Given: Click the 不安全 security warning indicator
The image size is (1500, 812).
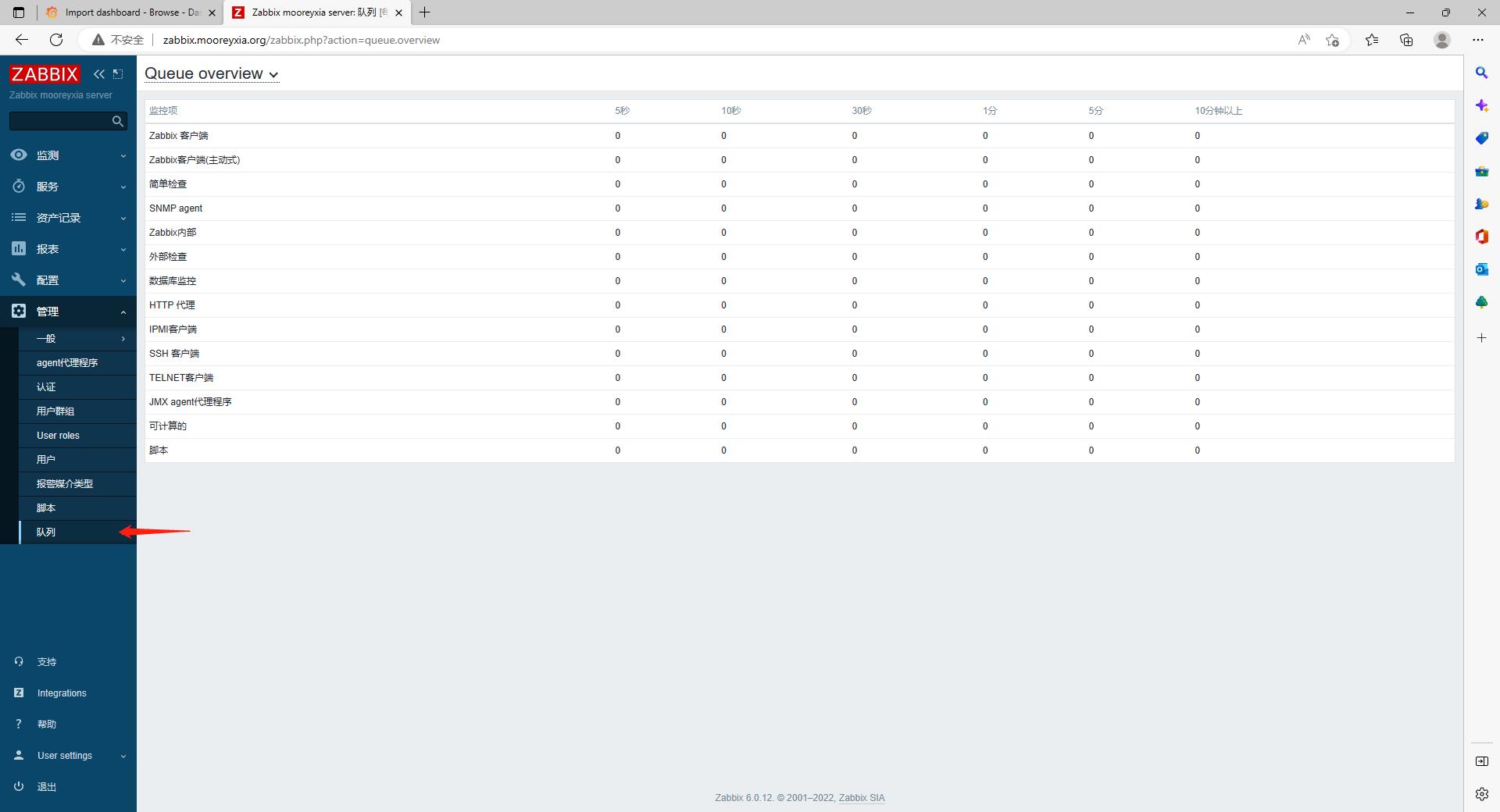Looking at the screenshot, I should [x=118, y=40].
